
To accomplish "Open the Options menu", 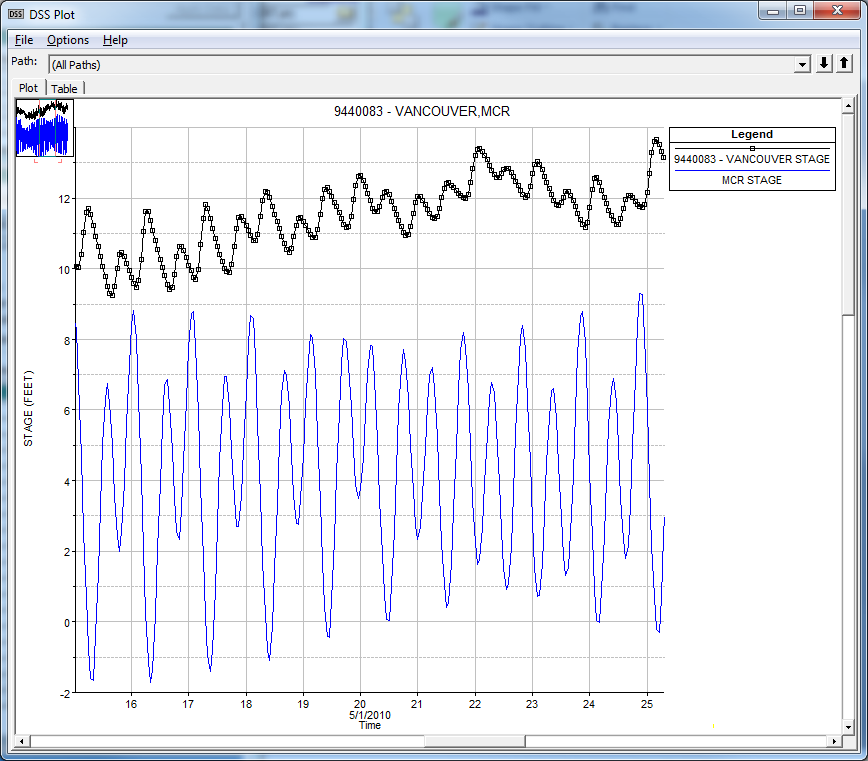I will 67,40.
